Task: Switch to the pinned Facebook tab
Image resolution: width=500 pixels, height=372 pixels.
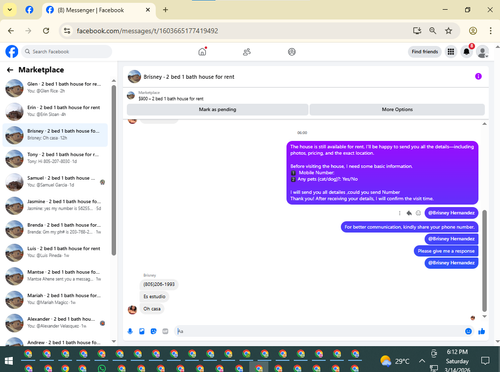Action: pos(29,10)
